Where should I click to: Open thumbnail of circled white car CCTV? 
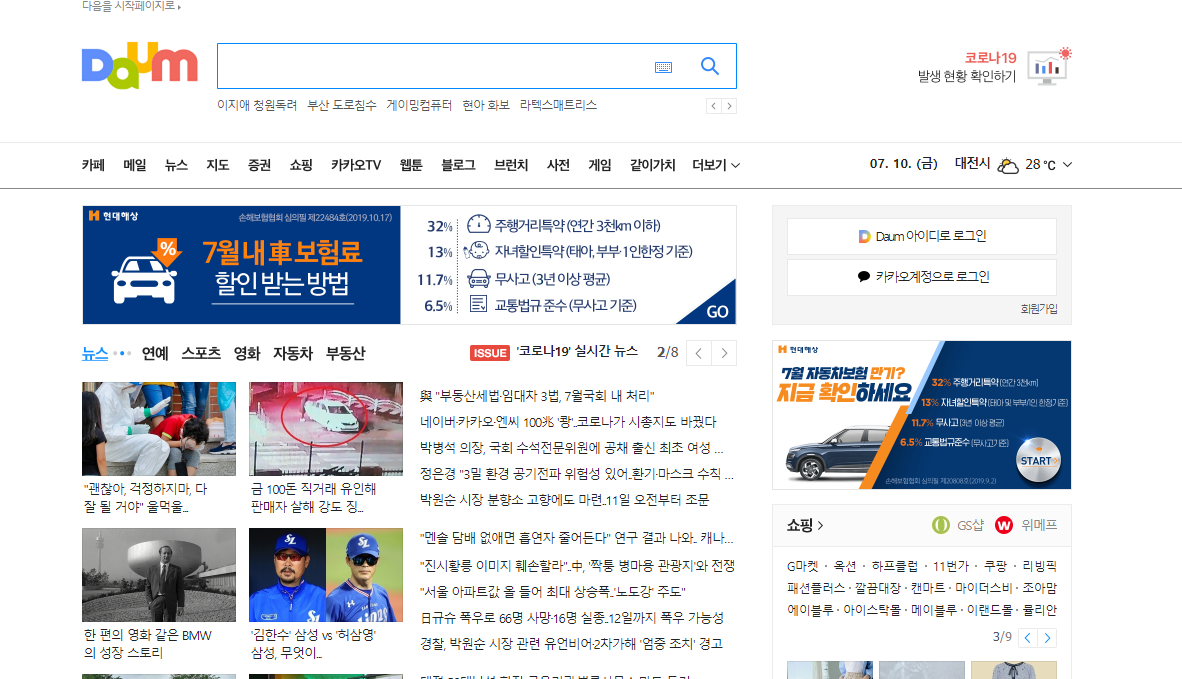[x=326, y=429]
